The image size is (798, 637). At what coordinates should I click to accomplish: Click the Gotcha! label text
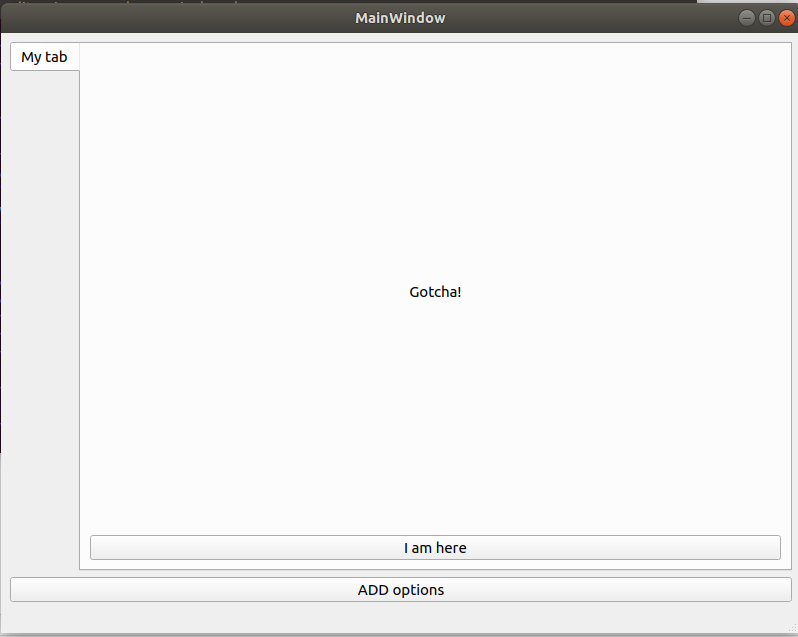[x=435, y=292]
